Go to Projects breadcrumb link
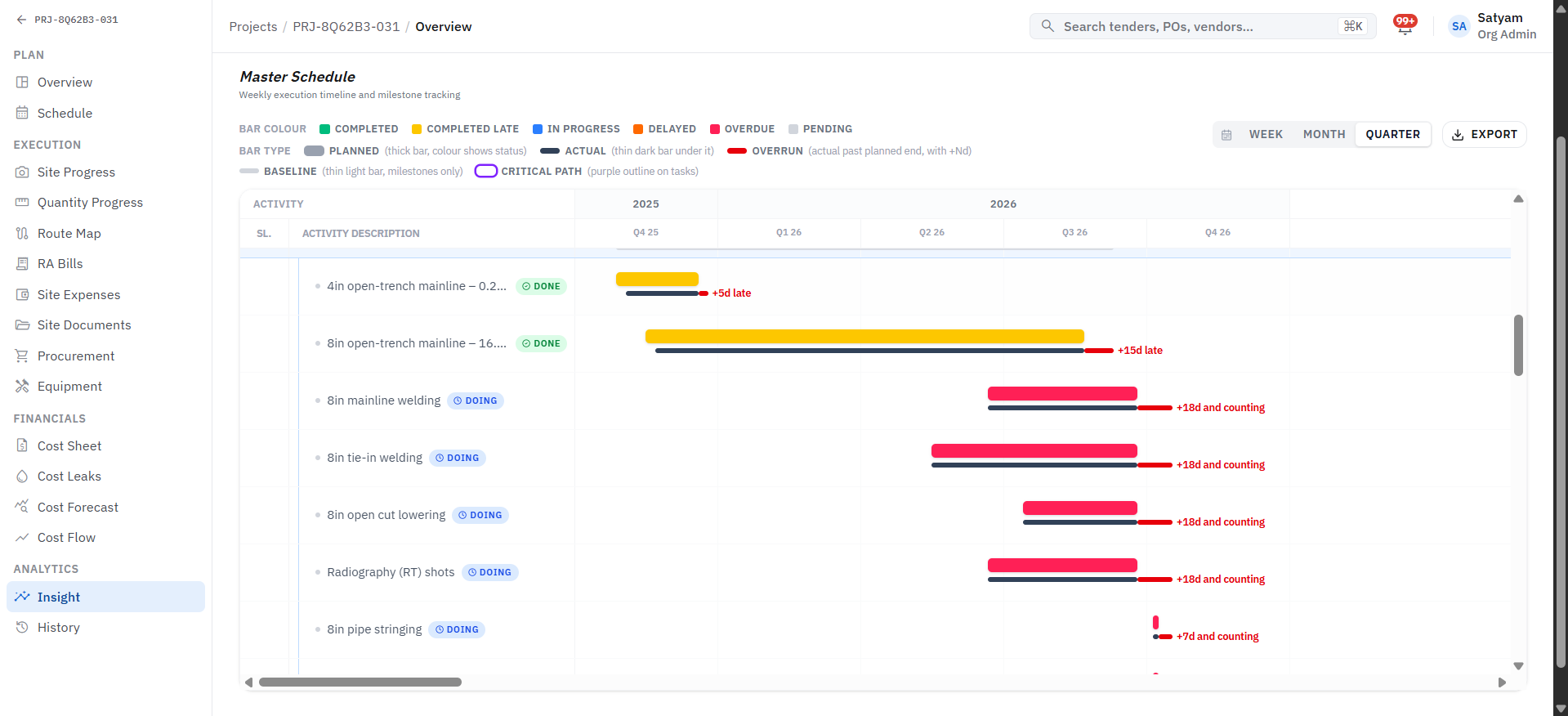Screen dimensions: 1568x716 253,26
